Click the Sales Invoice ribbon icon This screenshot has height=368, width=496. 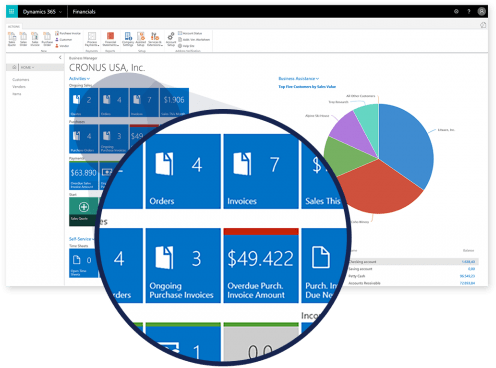coord(35,39)
